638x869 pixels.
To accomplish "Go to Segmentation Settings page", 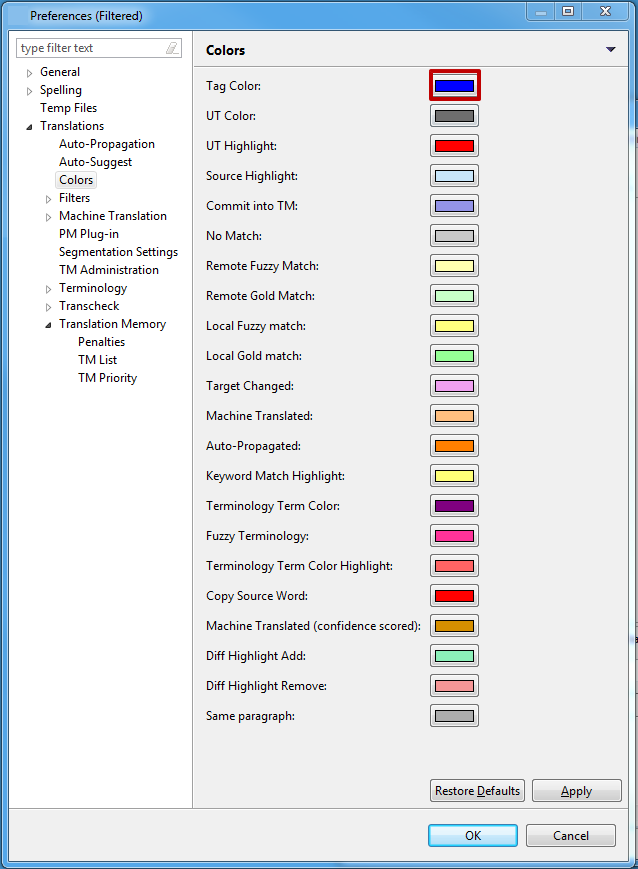I will pyautogui.click(x=118, y=252).
